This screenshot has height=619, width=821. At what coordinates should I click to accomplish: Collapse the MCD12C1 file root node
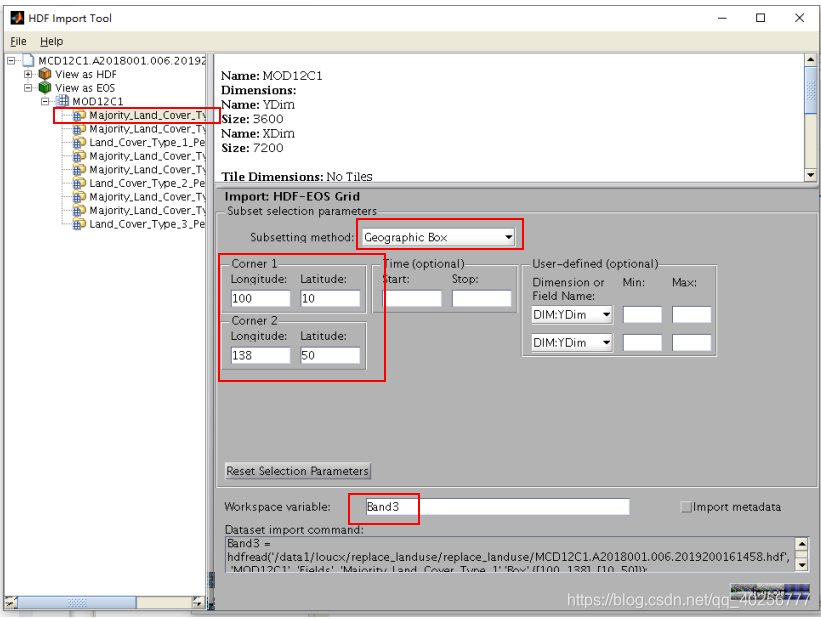(x=12, y=61)
